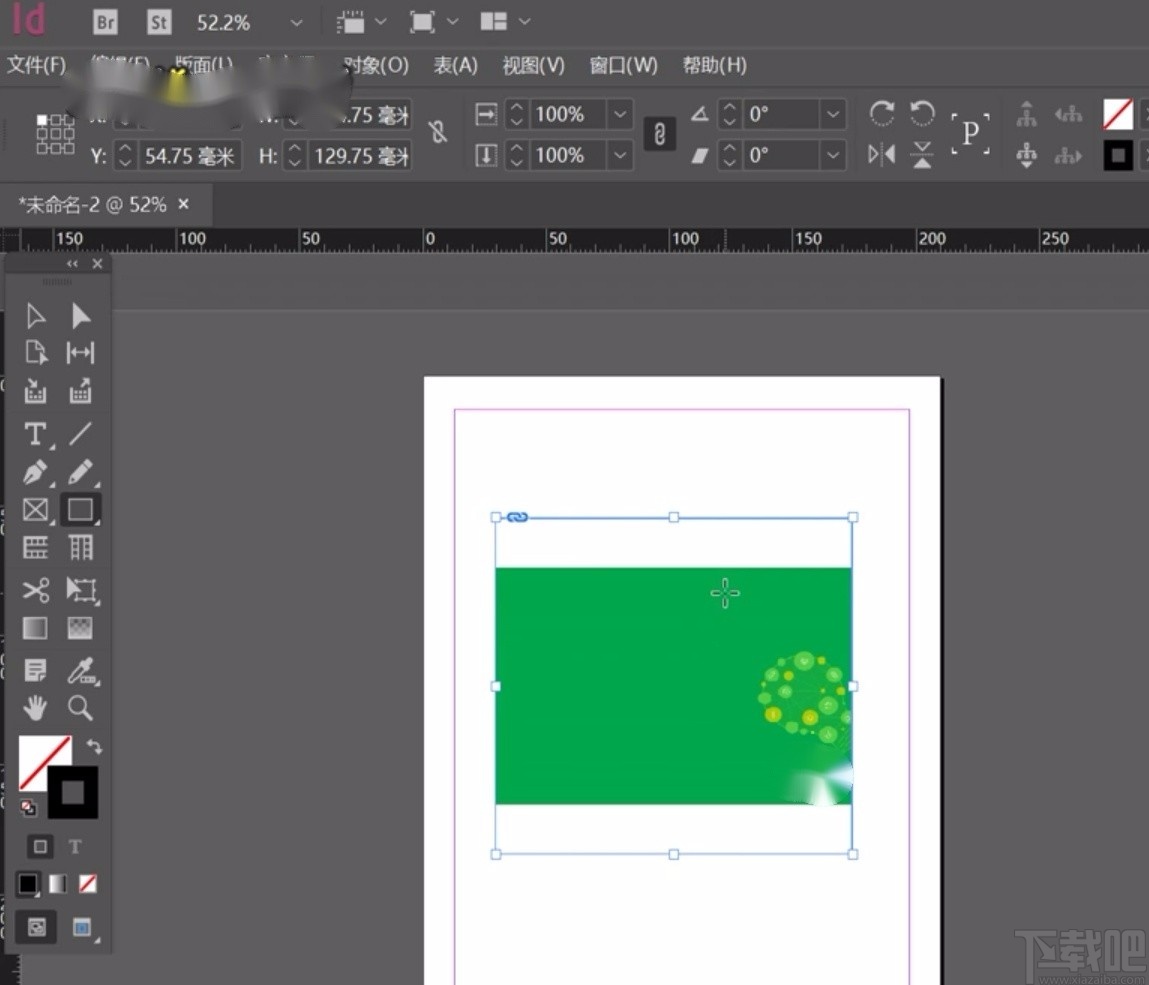Click the swap fill and stroke arrow
This screenshot has height=985, width=1149.
click(94, 746)
